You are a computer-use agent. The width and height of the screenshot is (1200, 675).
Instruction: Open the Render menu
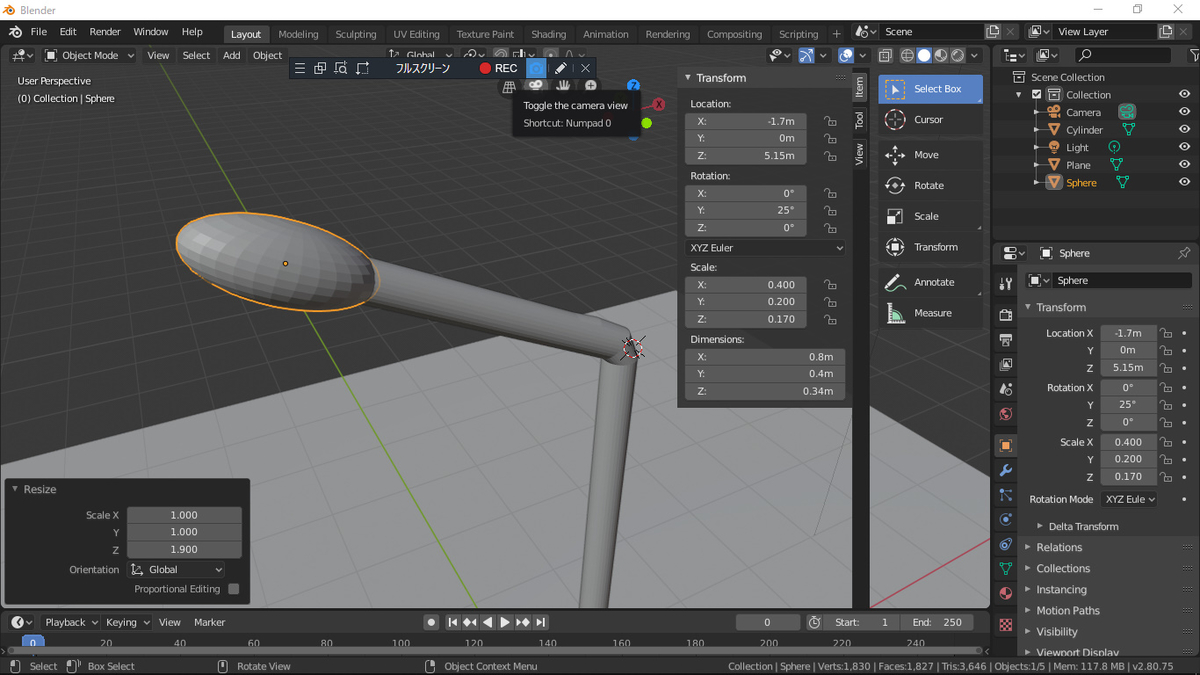[105, 32]
